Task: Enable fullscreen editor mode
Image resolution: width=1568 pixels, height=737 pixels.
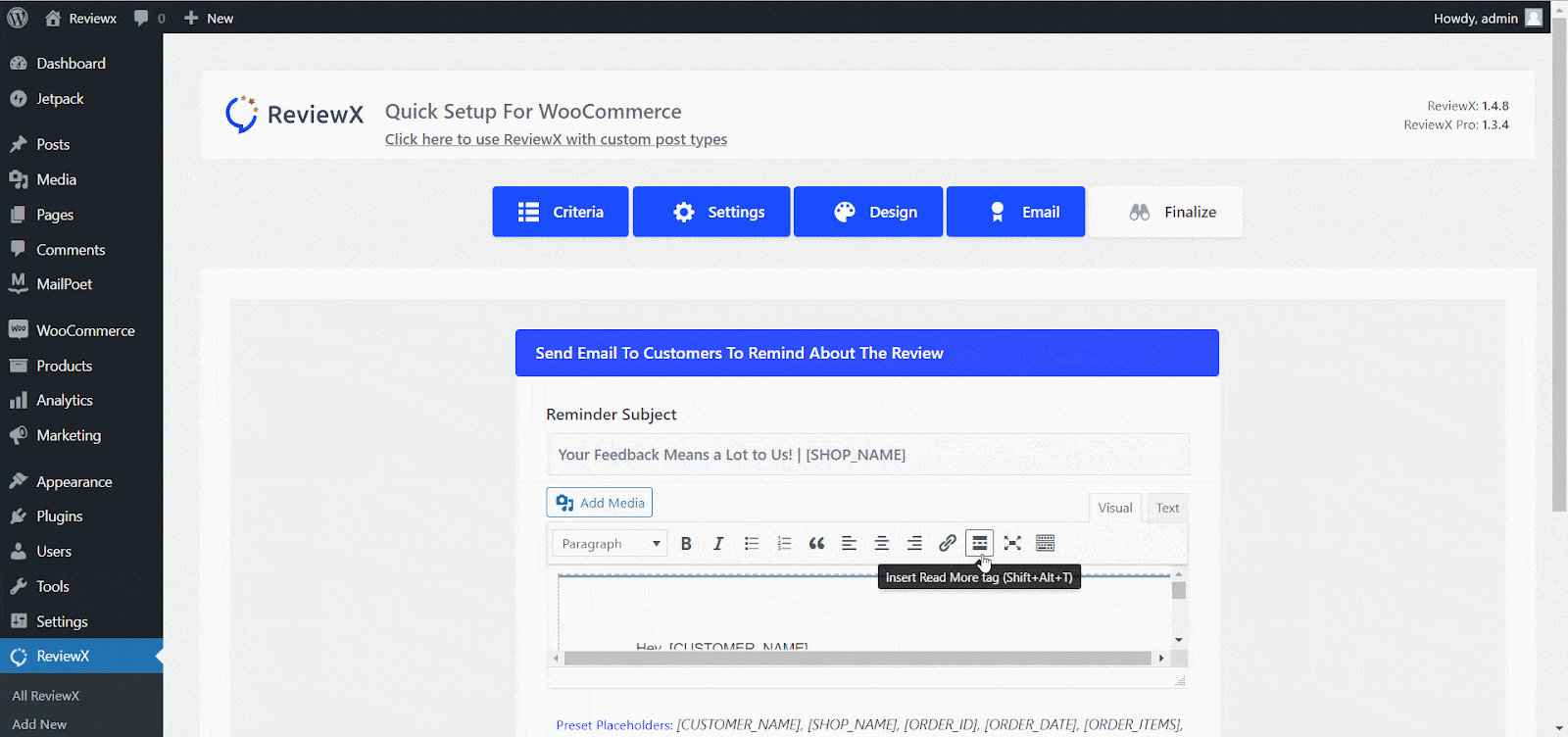Action: 1012,544
